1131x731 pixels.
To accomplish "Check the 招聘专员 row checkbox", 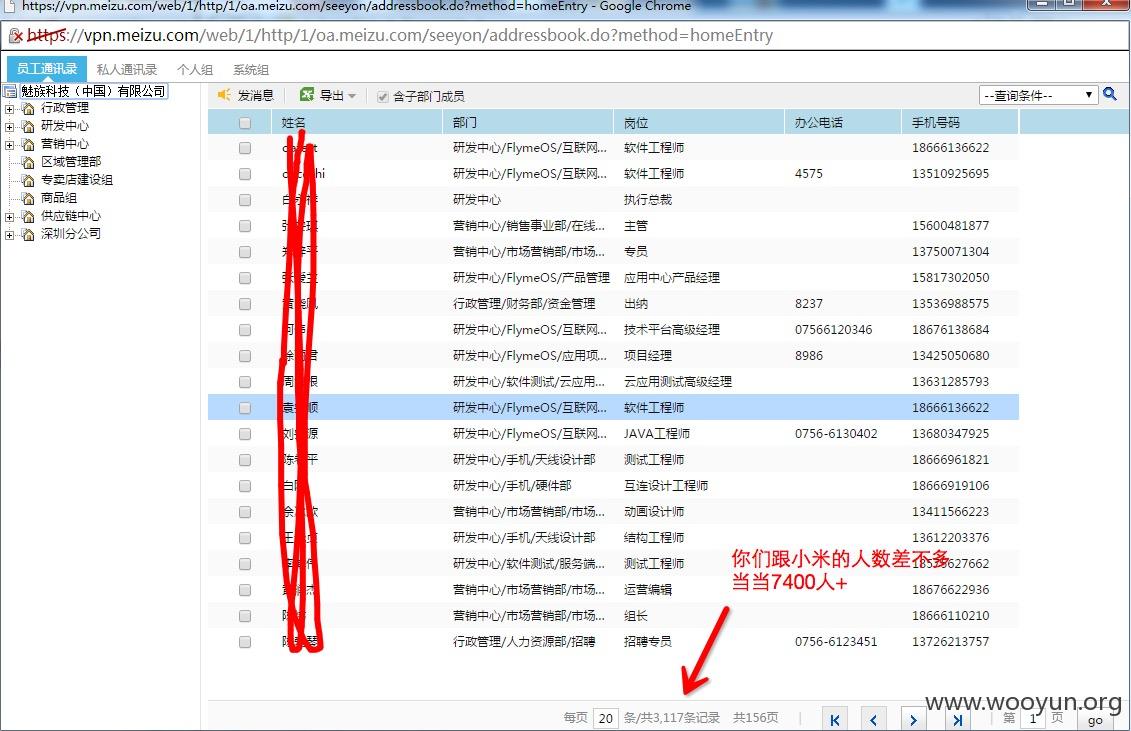I will click(x=245, y=642).
